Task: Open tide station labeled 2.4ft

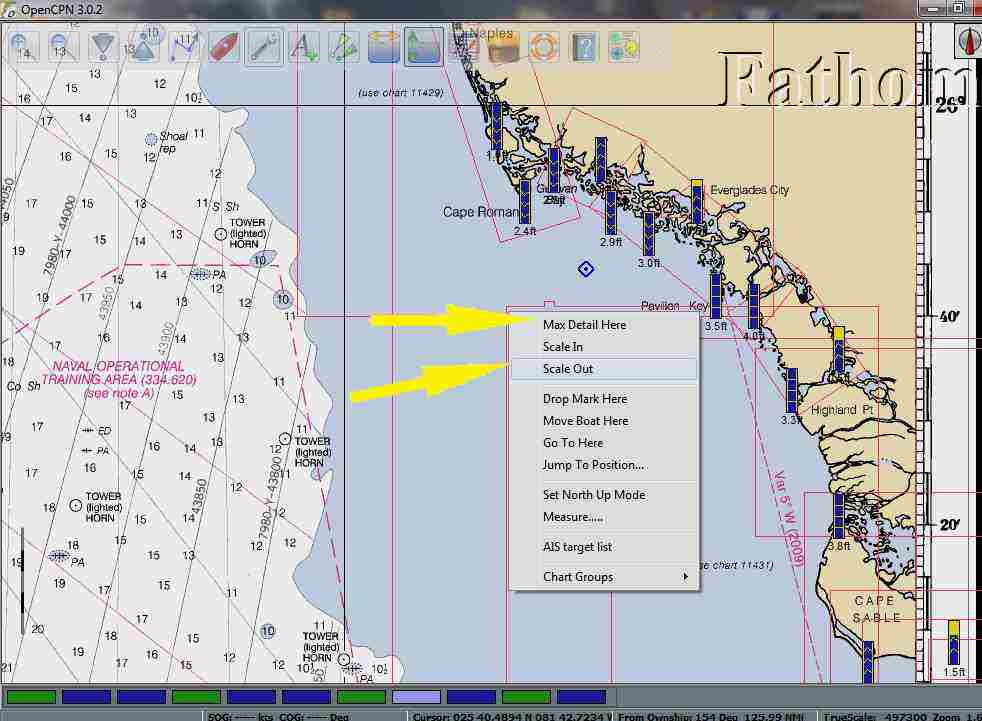Action: [x=525, y=202]
